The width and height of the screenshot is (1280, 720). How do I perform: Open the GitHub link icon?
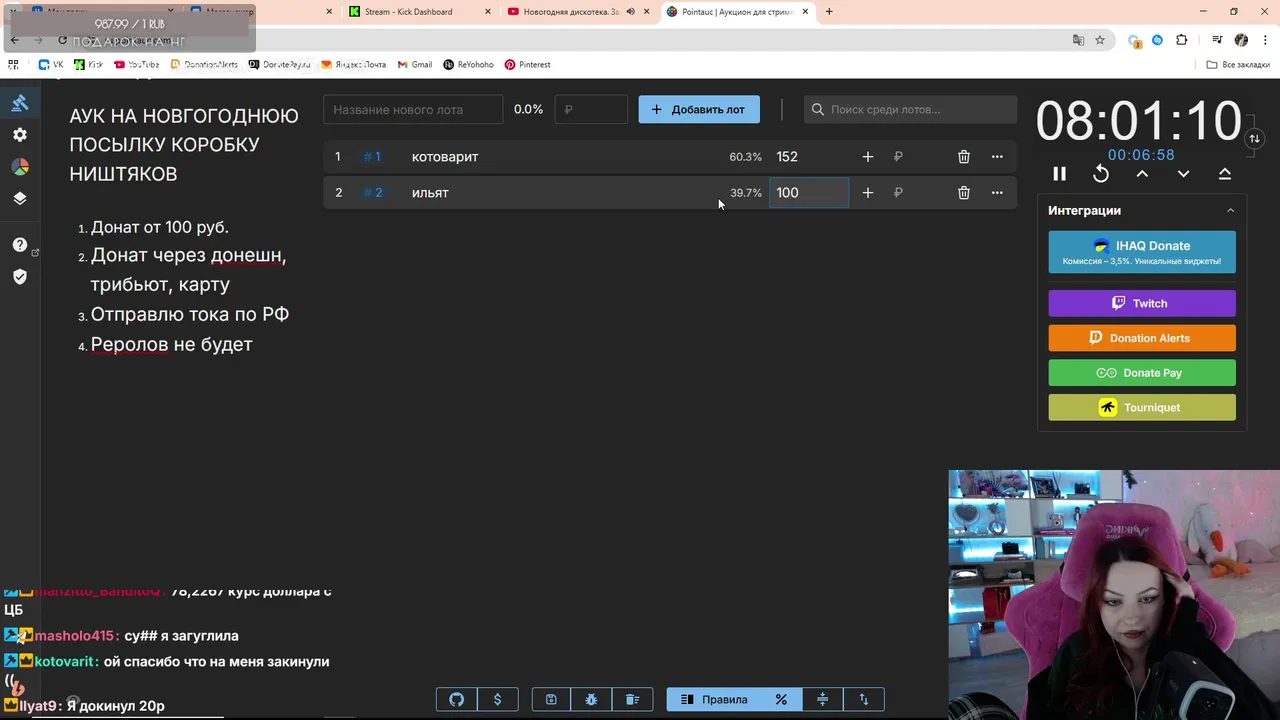pos(457,700)
